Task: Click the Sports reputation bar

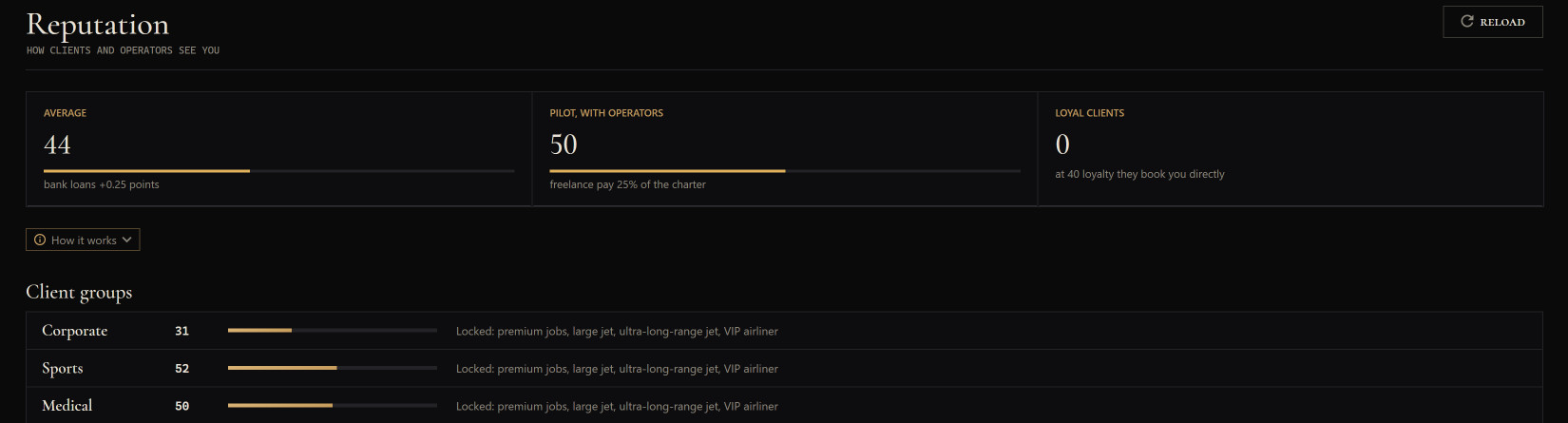Action: click(x=333, y=368)
